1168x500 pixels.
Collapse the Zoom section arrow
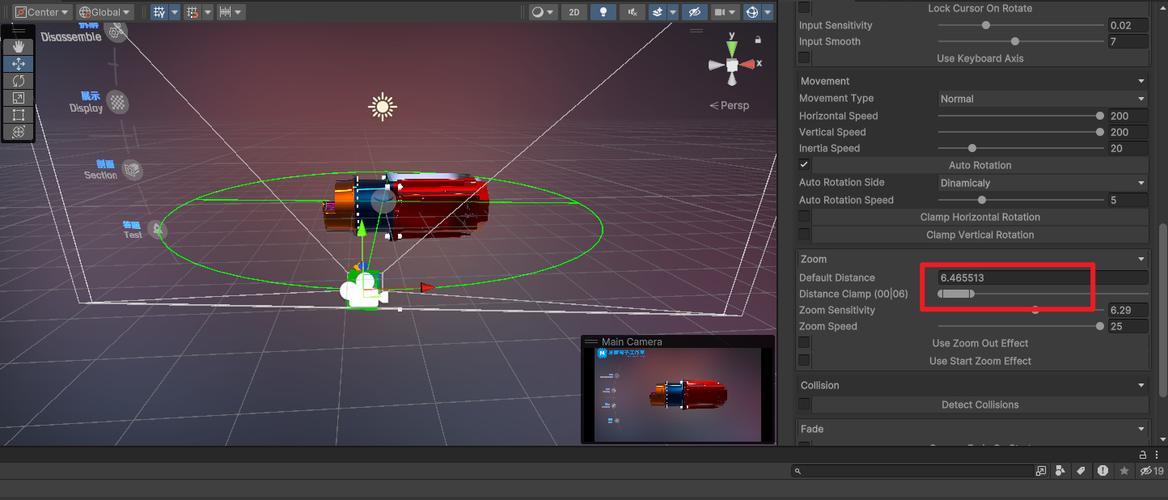pos(1141,259)
